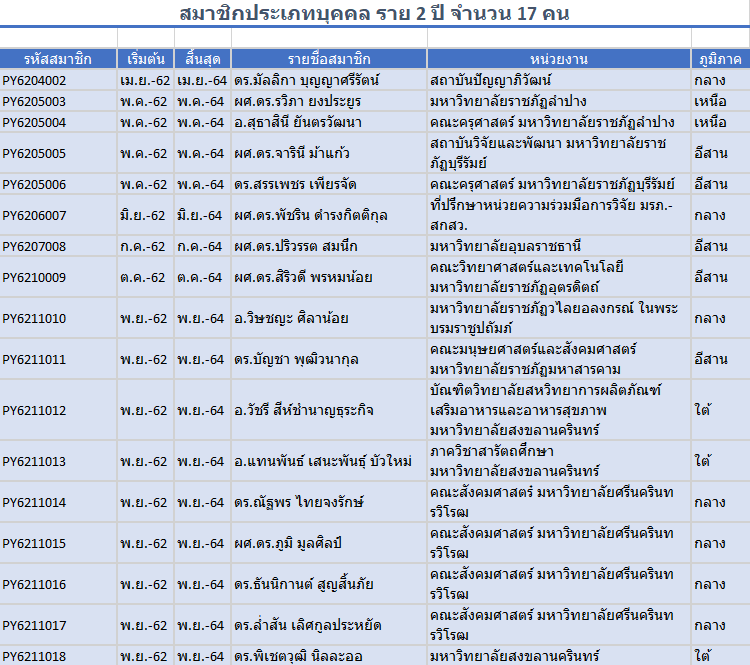750x665 pixels.
Task: Click name อ.วิษชญะ ศิลาน้อย
Action: 291,318
